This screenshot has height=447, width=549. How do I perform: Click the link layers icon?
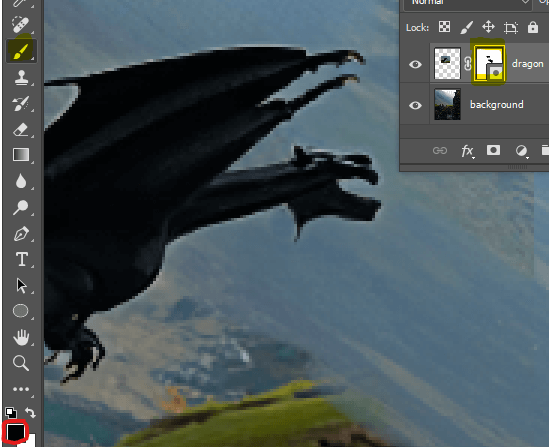point(440,151)
